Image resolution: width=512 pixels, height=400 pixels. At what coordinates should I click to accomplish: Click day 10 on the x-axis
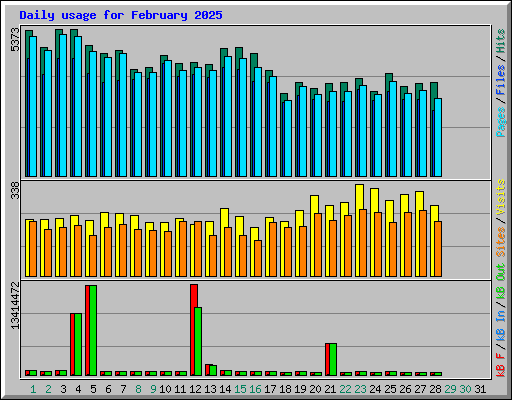(x=165, y=389)
